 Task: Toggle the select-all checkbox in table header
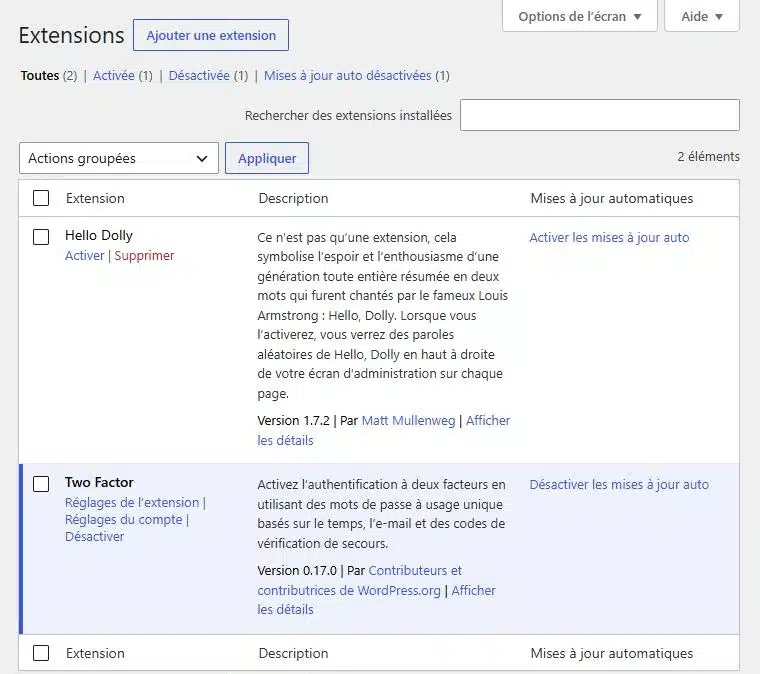click(41, 198)
